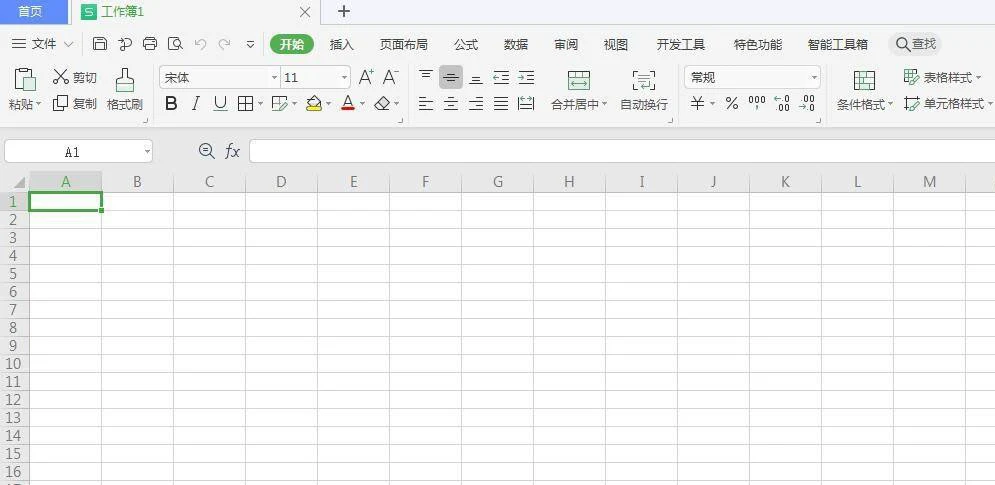Open Insert Function fx dialog
Screen dimensions: 995x485
[232, 151]
